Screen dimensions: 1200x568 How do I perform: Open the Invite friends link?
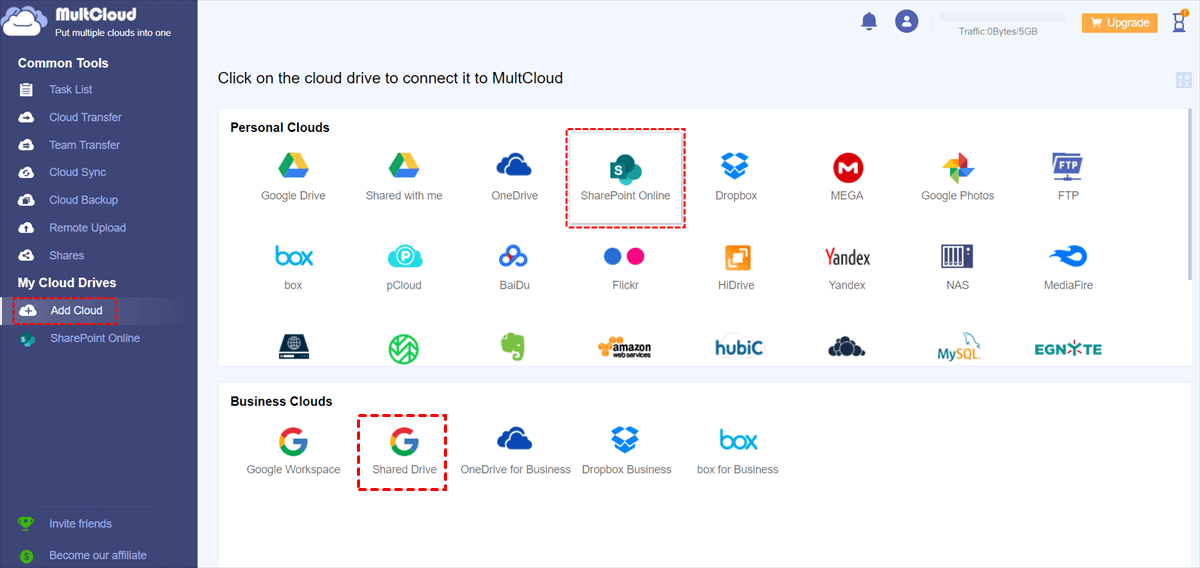80,524
